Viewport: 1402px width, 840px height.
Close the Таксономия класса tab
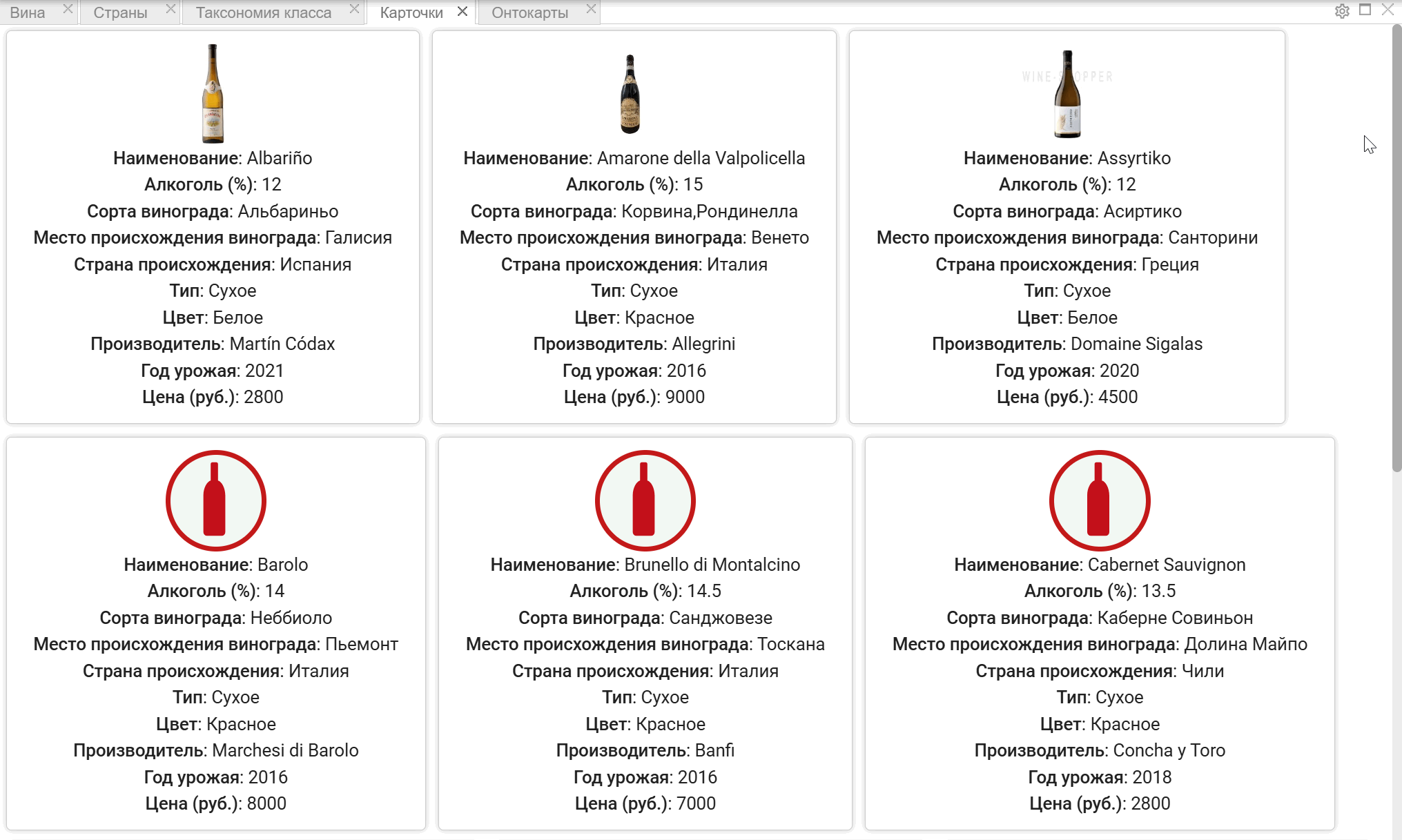click(x=354, y=9)
